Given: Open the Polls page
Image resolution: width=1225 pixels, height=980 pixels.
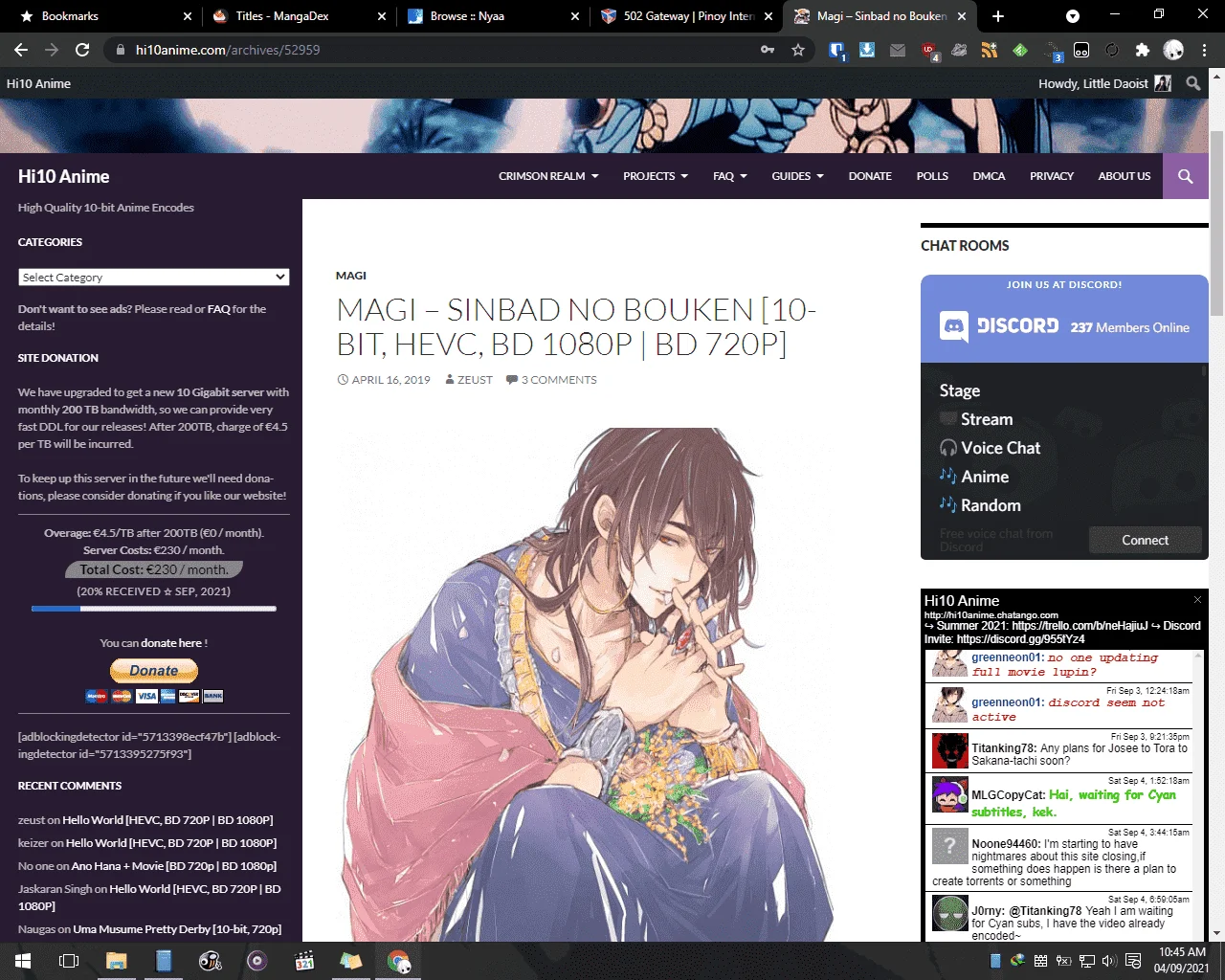Looking at the screenshot, I should pos(932,176).
